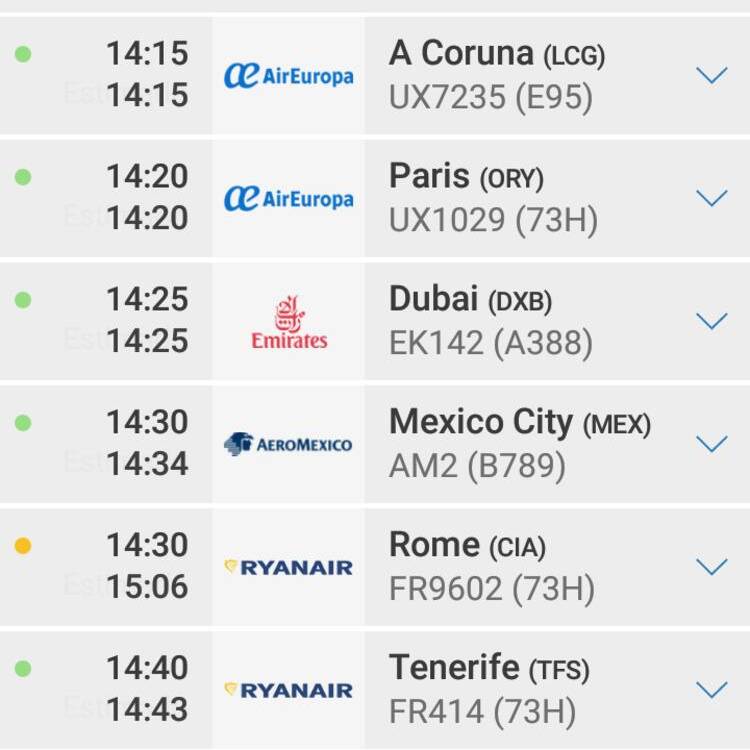Open the Tenerife (TFS) destination
750x750 pixels.
pos(489,668)
